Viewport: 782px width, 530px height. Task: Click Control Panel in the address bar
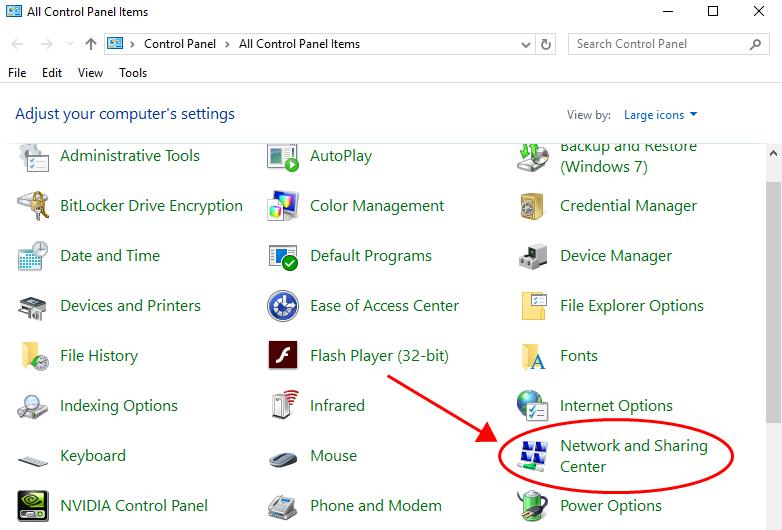[x=180, y=44]
